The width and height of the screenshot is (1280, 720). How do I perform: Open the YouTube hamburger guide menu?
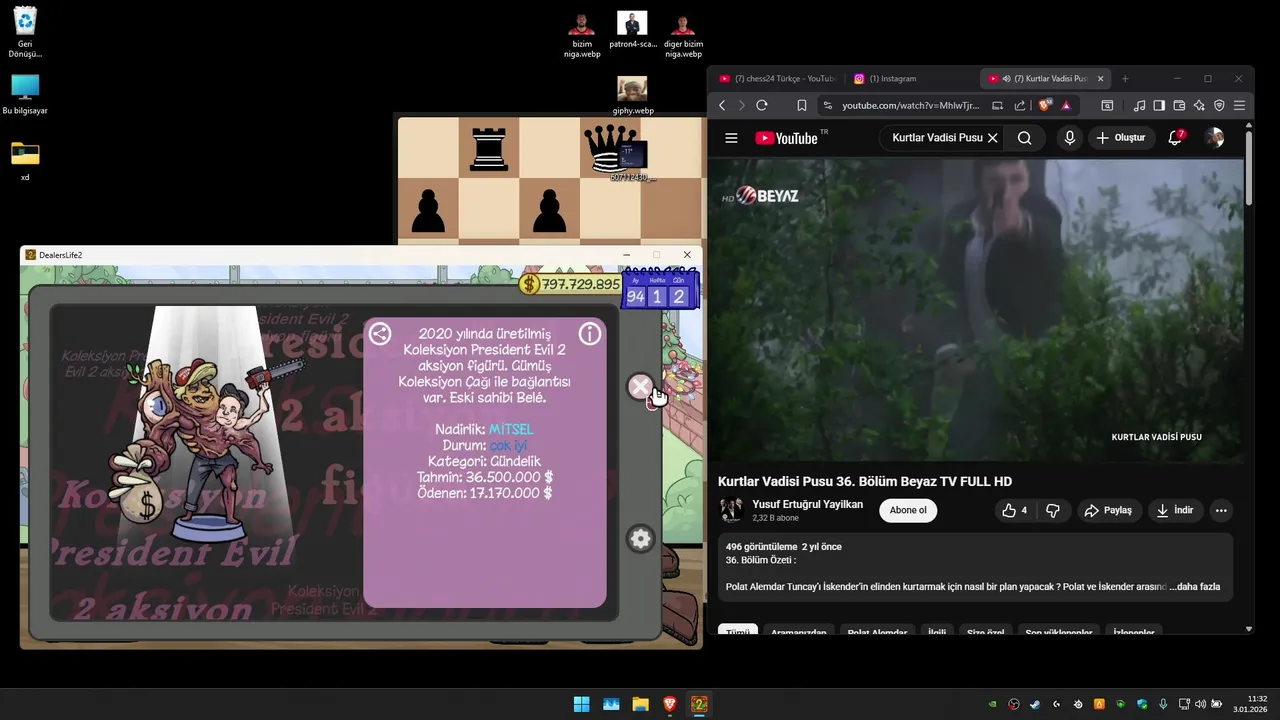tap(731, 138)
